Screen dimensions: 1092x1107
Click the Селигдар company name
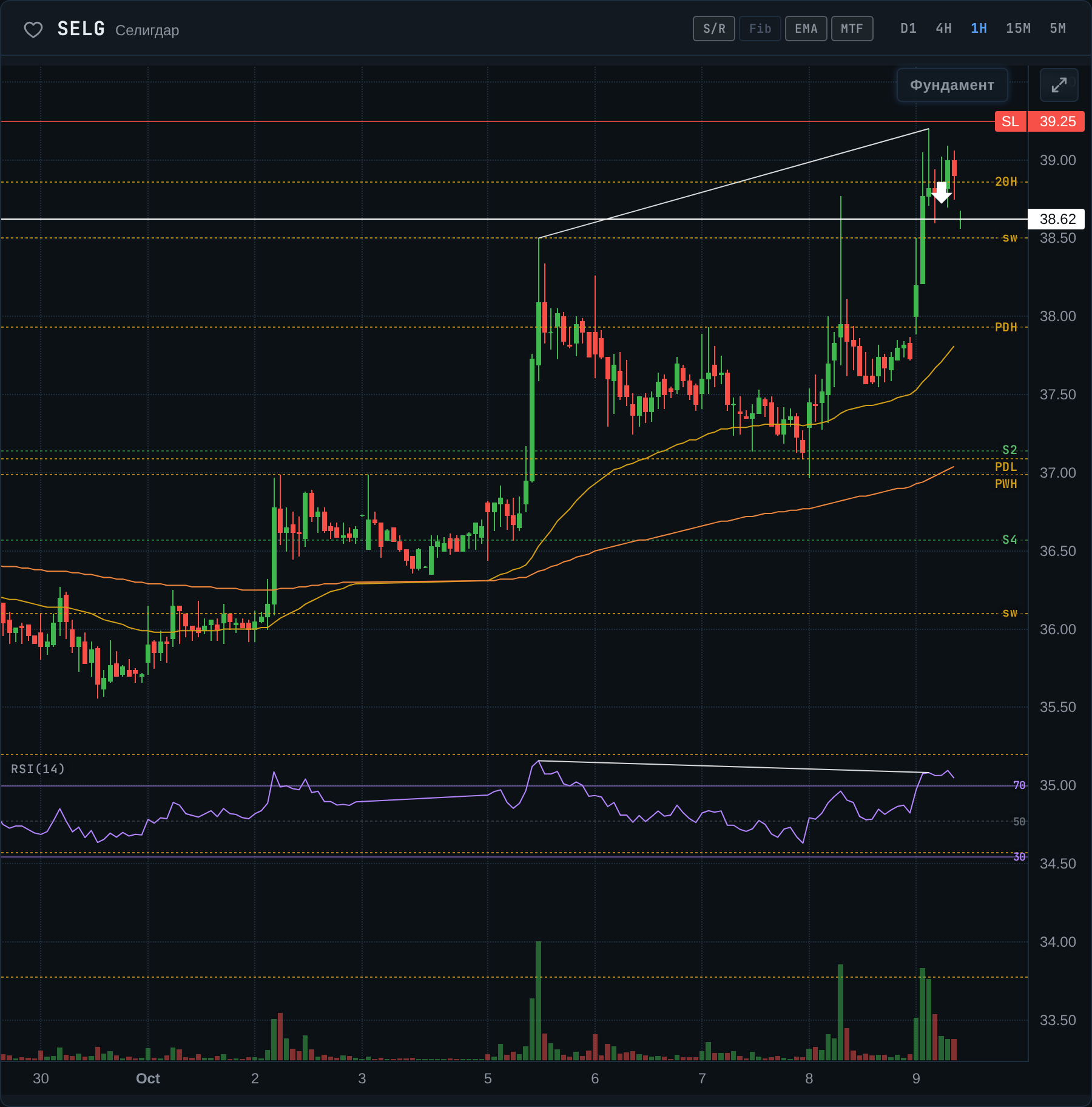click(x=147, y=30)
